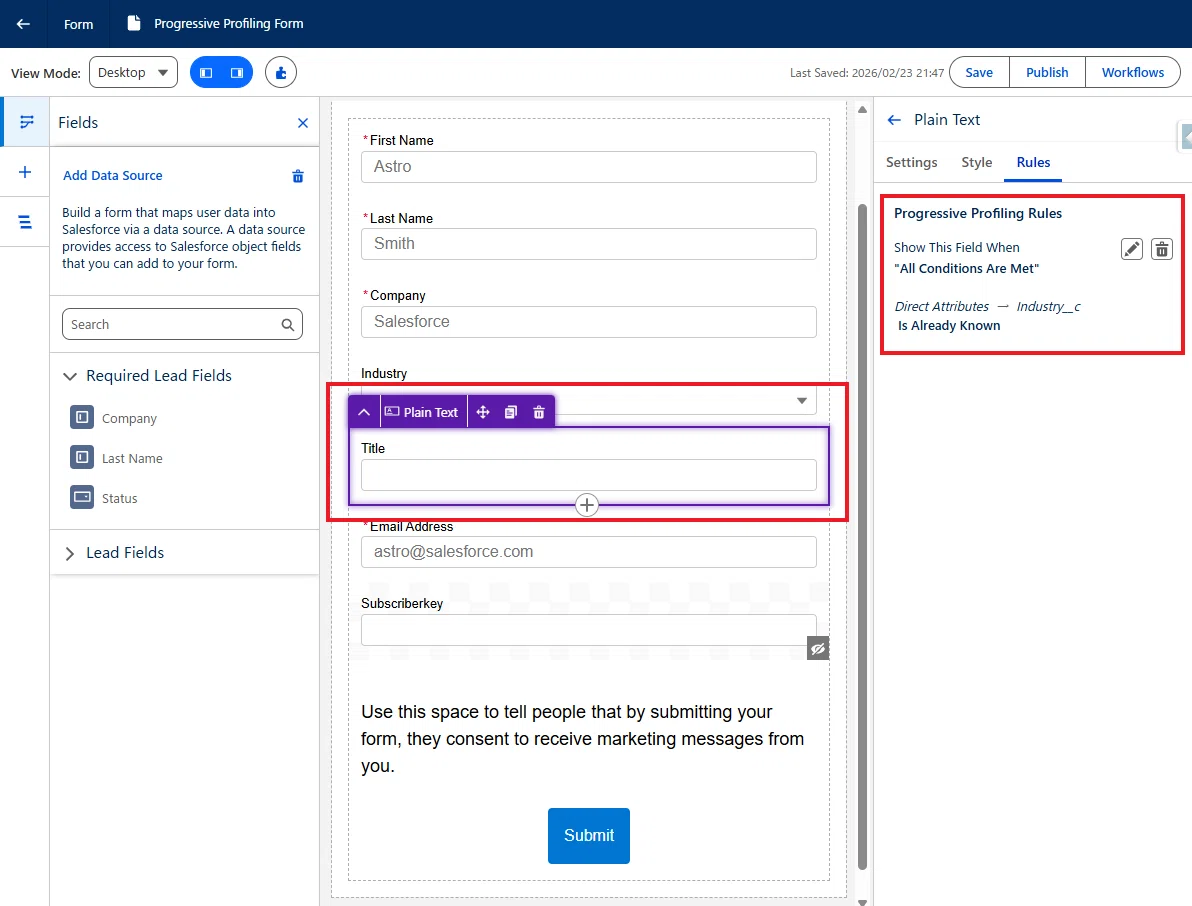Click Add Data Source link
The image size is (1192, 906).
point(113,176)
